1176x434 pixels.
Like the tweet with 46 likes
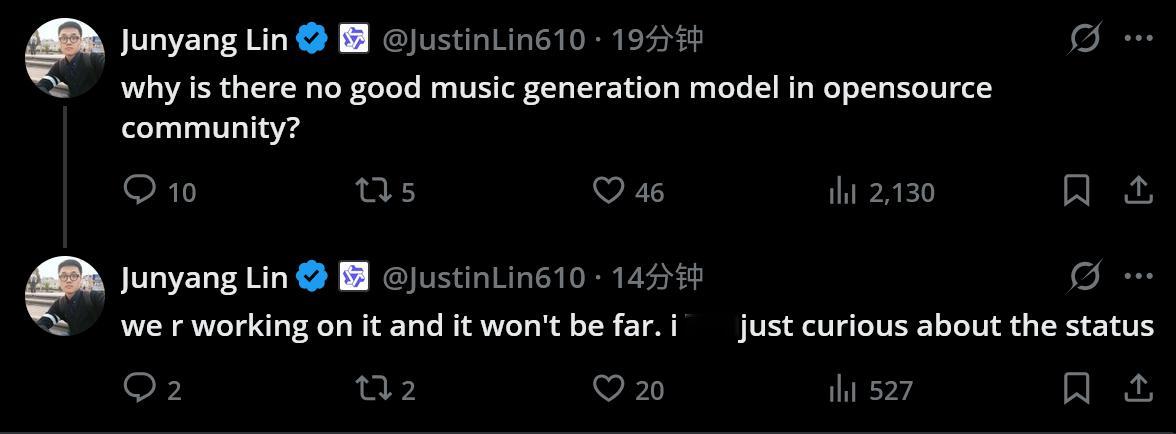608,190
